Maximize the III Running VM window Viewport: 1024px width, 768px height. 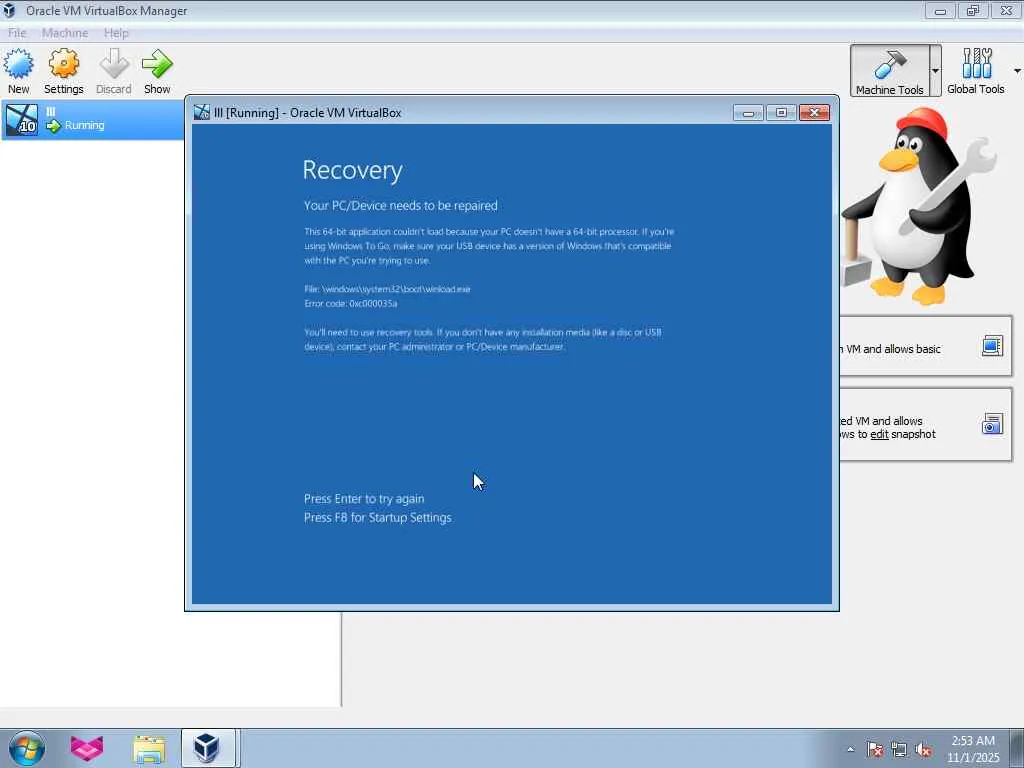pos(781,113)
